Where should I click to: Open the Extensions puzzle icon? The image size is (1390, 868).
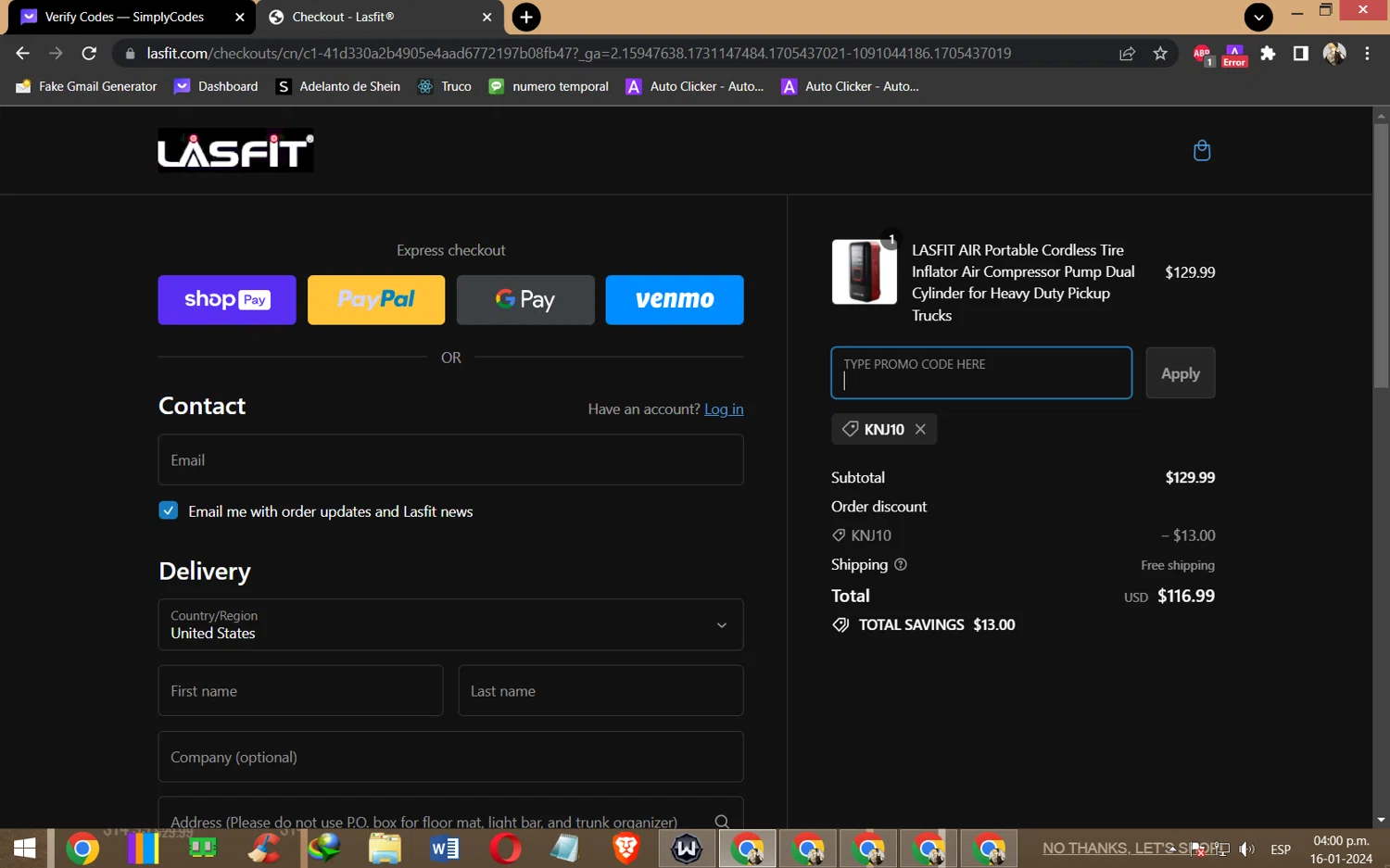pos(1268,54)
